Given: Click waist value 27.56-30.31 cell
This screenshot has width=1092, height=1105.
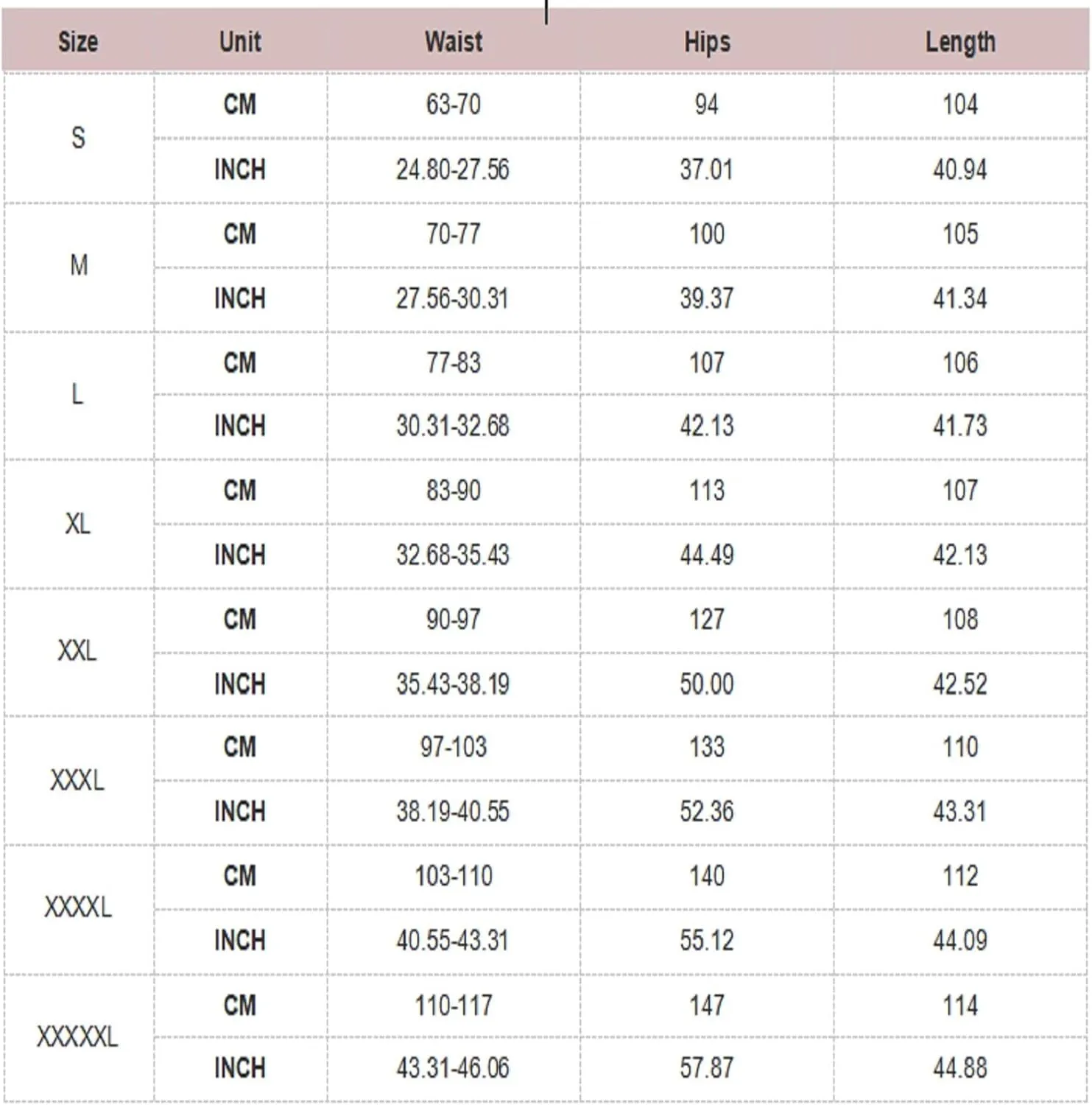Looking at the screenshot, I should pos(453,298).
